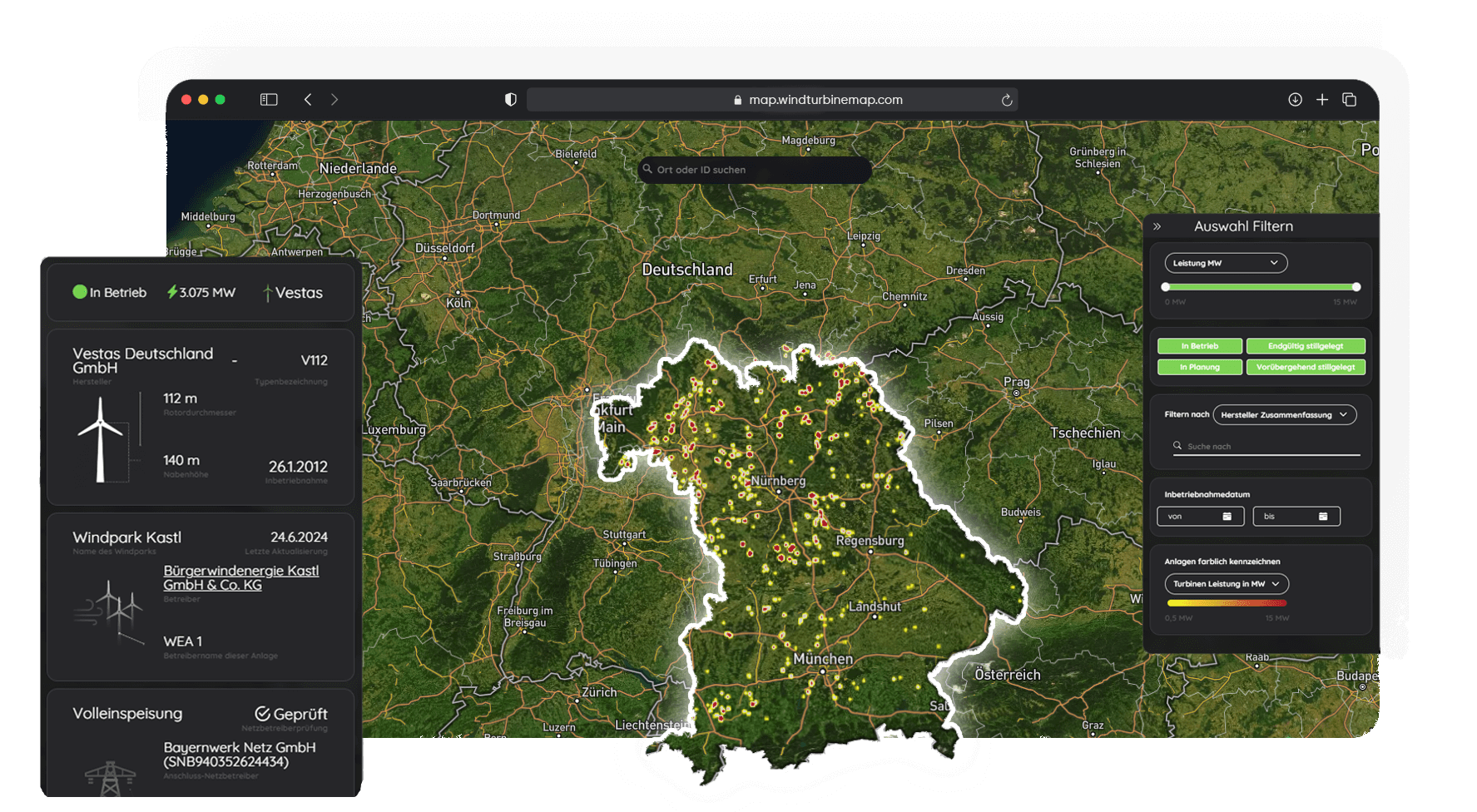Click the von date field

pyautogui.click(x=1200, y=517)
